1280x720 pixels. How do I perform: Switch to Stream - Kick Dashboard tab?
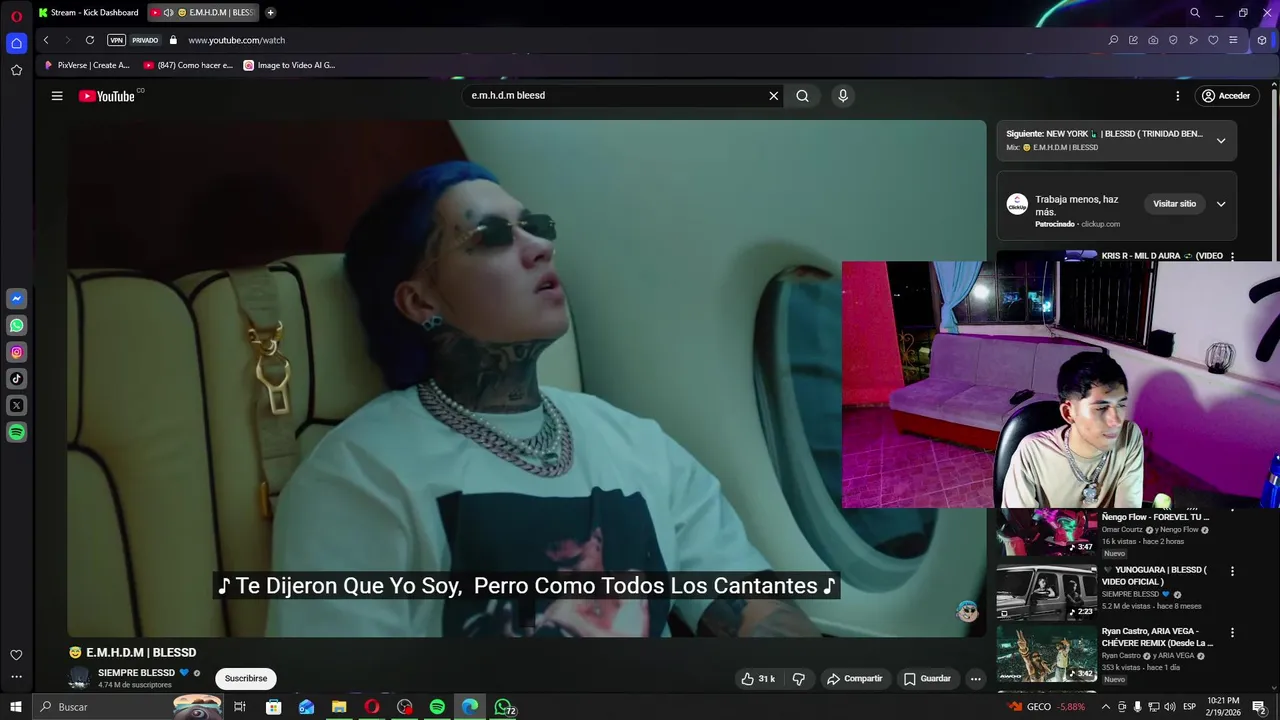pos(89,13)
